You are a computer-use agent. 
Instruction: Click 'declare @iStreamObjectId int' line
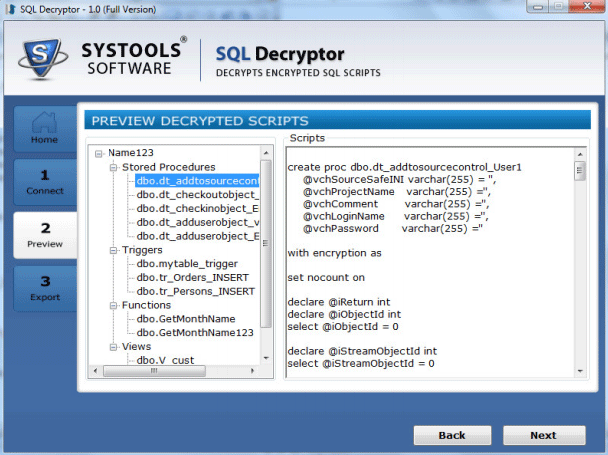pyautogui.click(x=362, y=351)
